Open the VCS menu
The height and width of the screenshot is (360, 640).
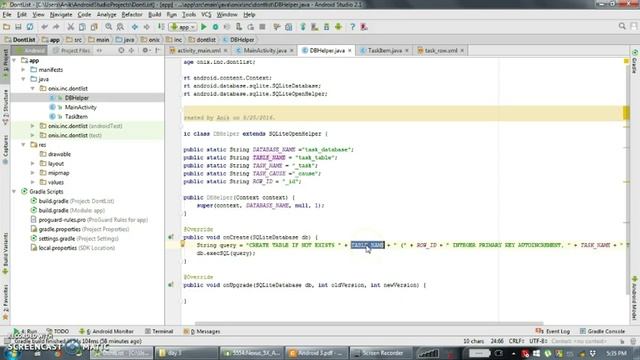(x=206, y=15)
